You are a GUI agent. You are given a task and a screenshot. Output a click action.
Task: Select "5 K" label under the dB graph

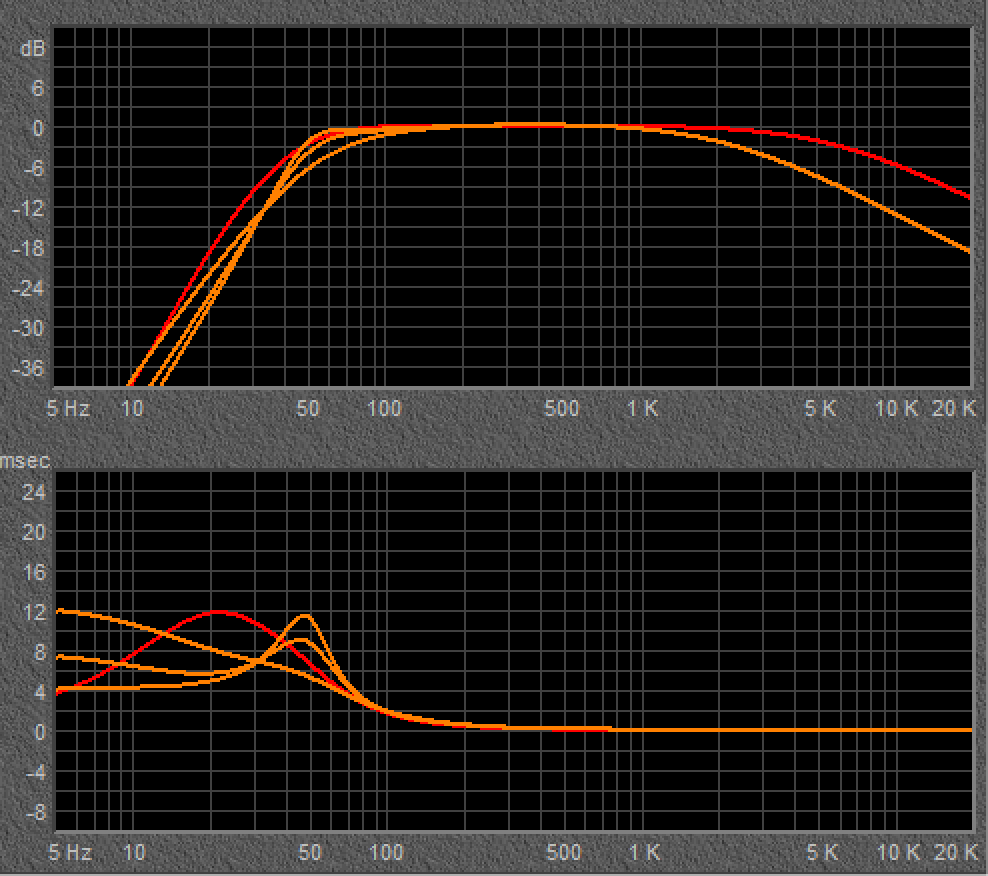[820, 409]
